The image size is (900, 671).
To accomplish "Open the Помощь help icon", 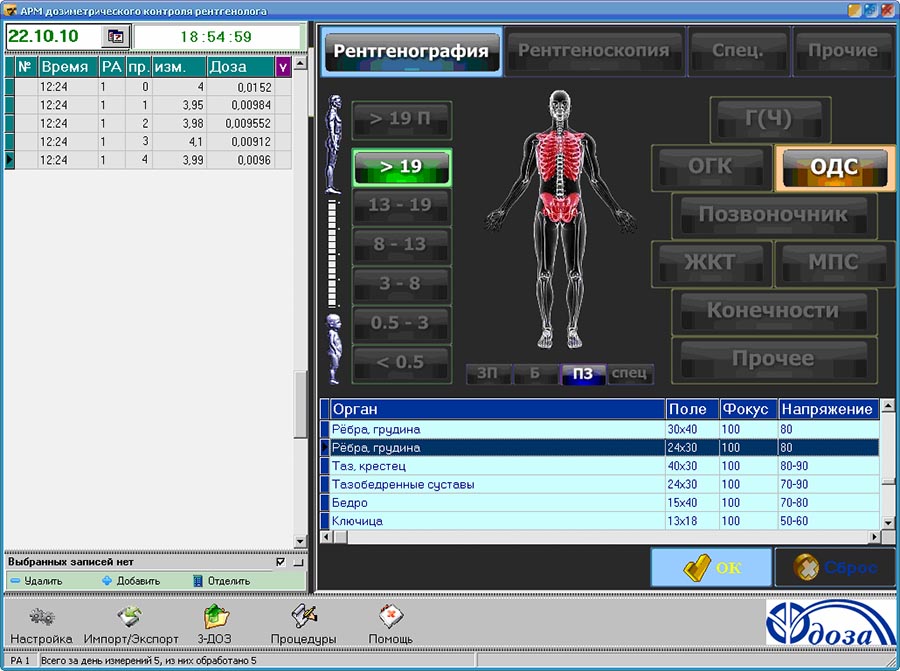I will point(390,617).
